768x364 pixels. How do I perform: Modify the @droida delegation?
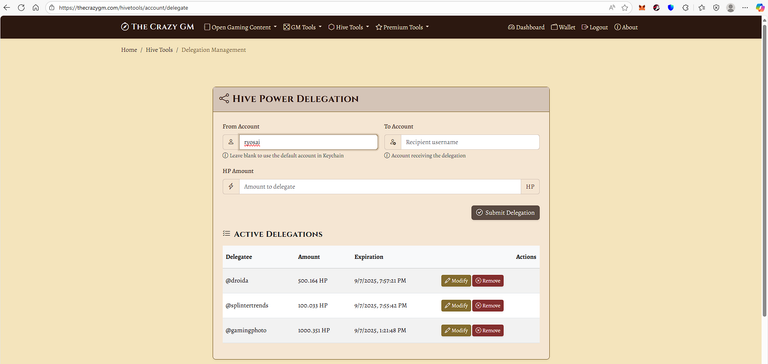click(x=456, y=281)
